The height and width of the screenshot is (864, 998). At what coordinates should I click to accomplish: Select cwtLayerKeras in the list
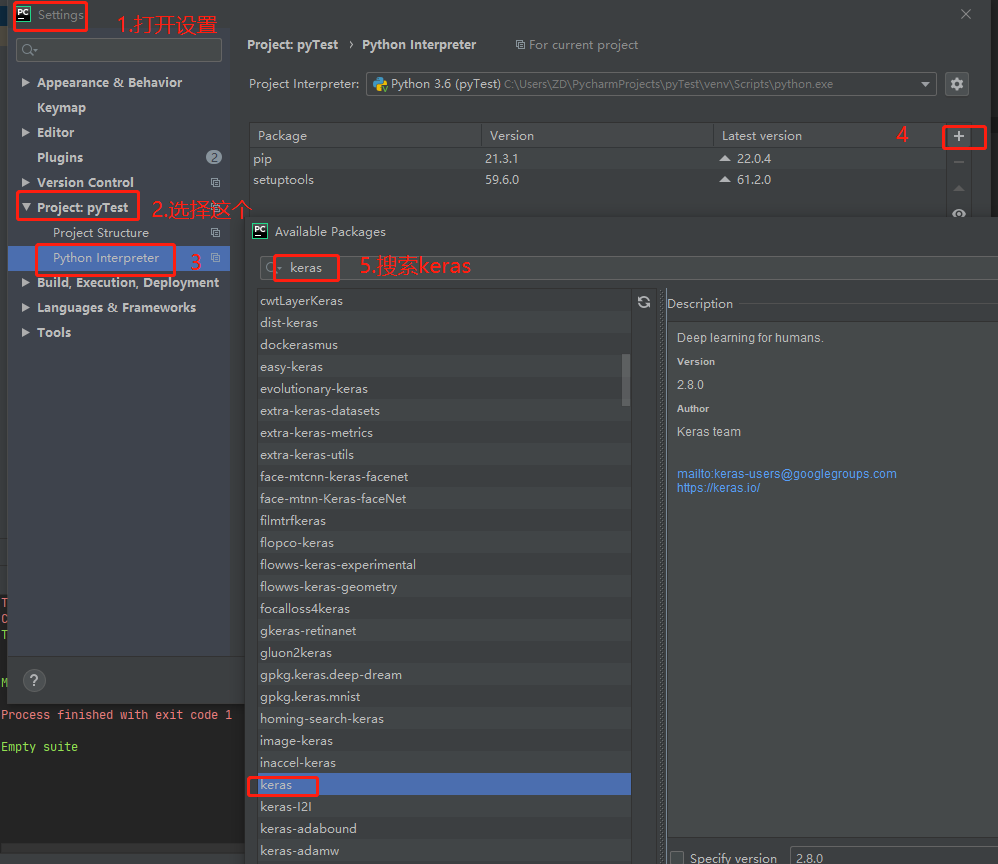(444, 301)
